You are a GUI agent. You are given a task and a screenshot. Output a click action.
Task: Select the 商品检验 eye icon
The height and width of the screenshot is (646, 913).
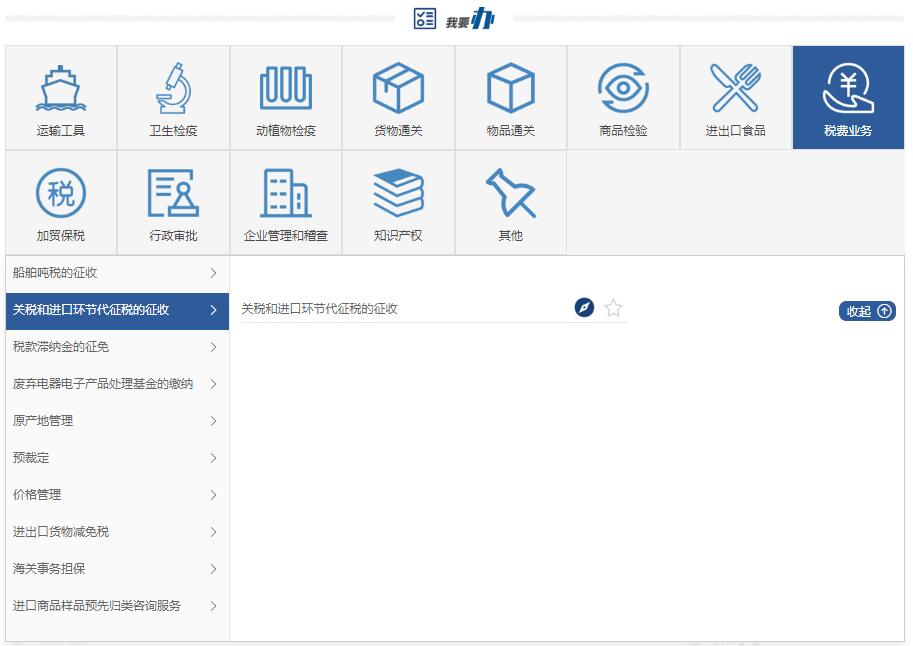tap(623, 89)
